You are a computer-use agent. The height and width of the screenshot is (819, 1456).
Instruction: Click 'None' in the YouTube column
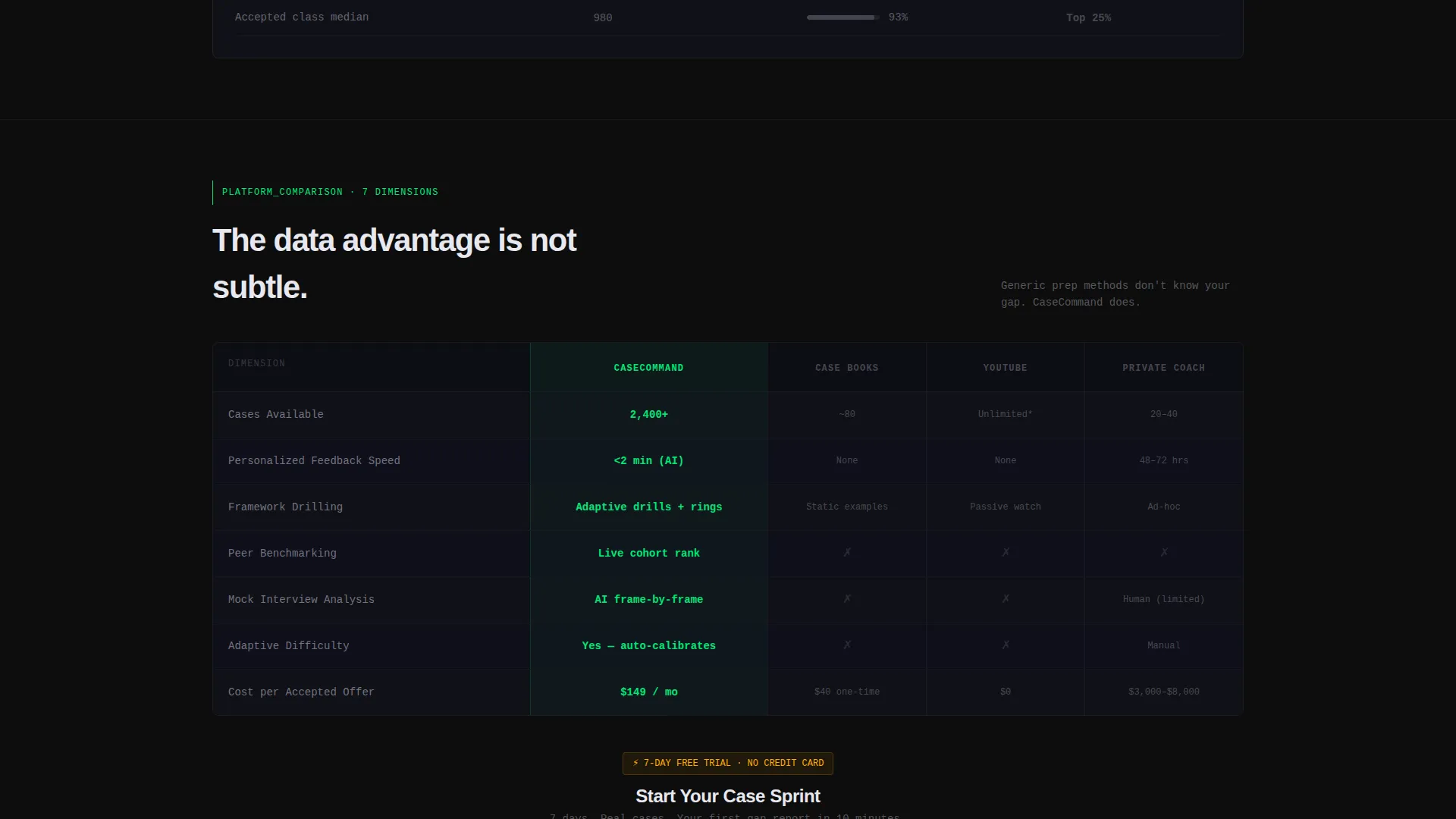click(1006, 460)
